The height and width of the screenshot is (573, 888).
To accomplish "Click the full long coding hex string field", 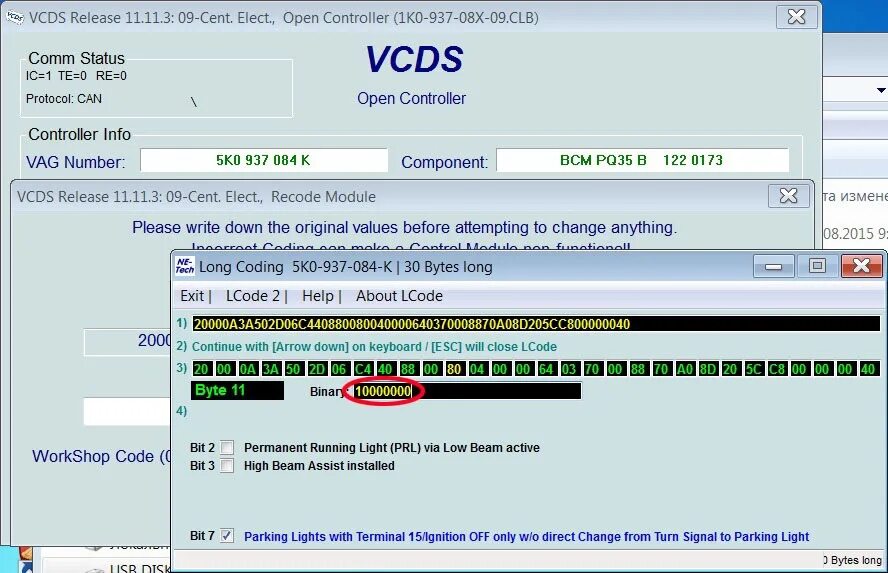I will coord(536,324).
